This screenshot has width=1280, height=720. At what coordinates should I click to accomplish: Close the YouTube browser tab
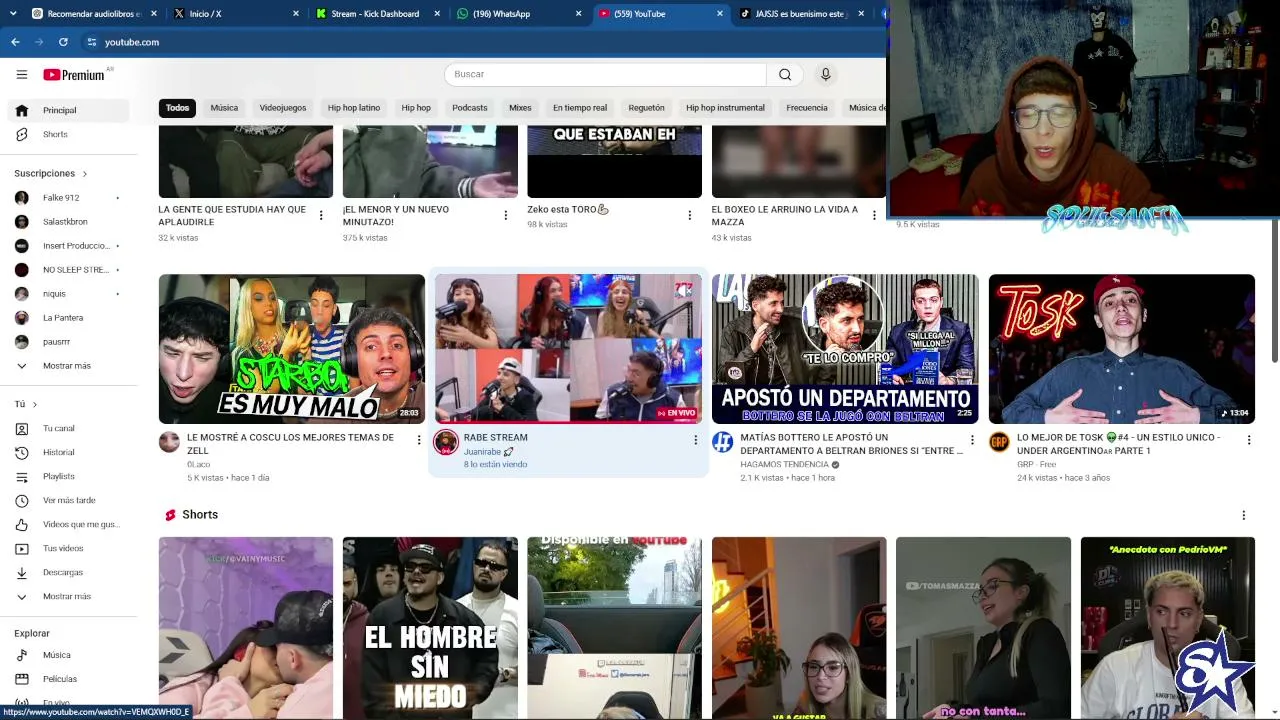[720, 14]
